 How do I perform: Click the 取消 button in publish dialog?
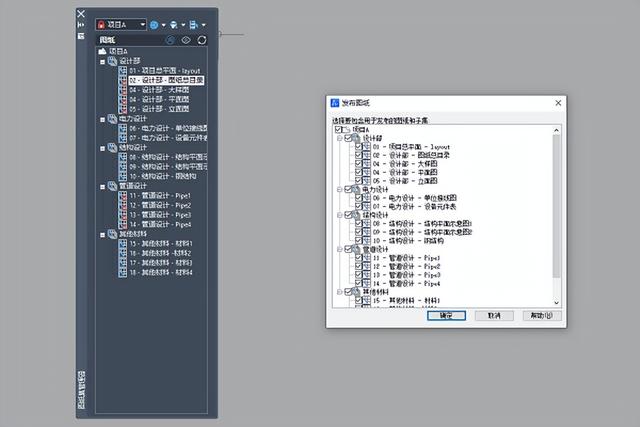pyautogui.click(x=493, y=314)
